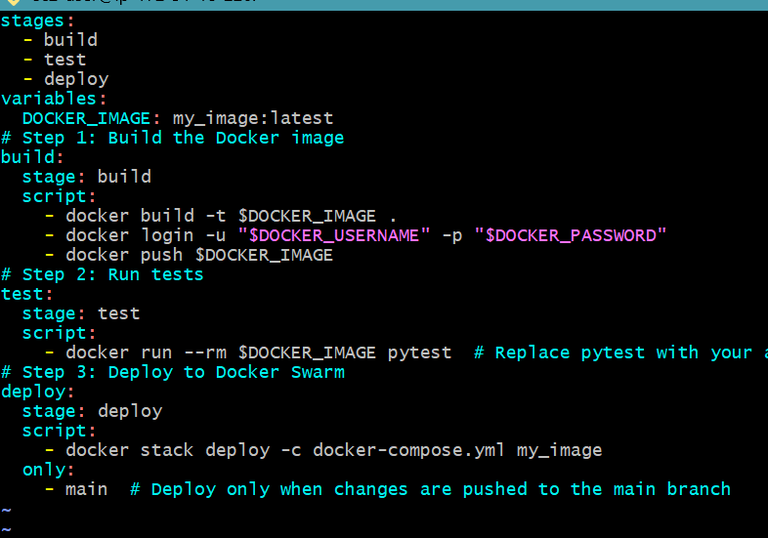Click 'docker login -u' in the build script
The width and height of the screenshot is (768, 538).
click(x=145, y=236)
